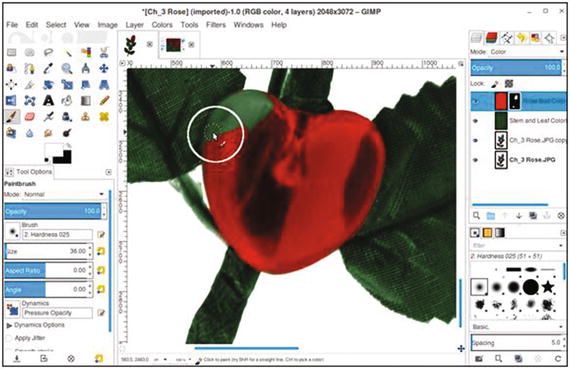This screenshot has width=570, height=369.
Task: Enable the Apply Jitter checkbox
Action: 9,338
